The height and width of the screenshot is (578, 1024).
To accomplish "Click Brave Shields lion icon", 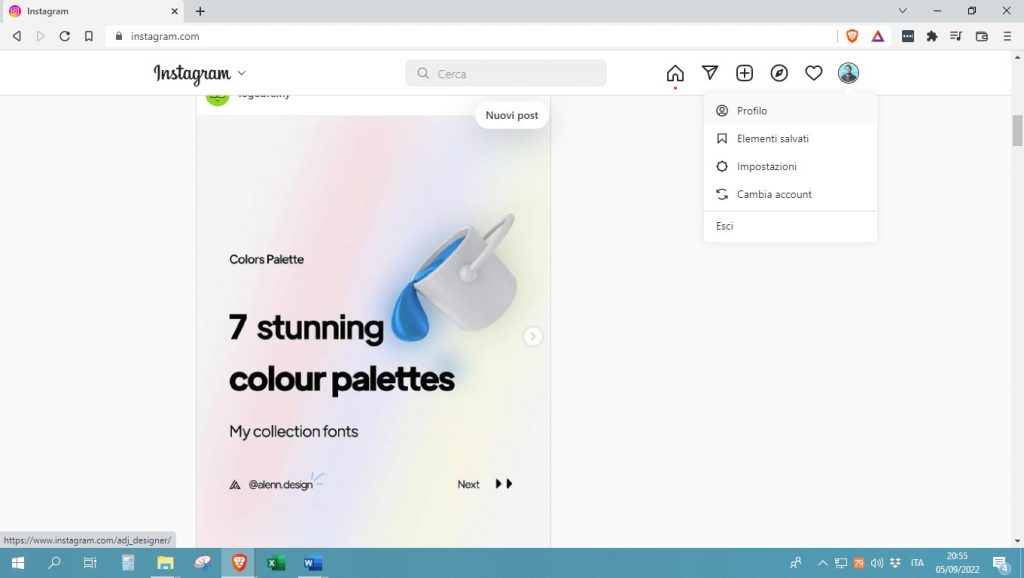I will tap(852, 36).
